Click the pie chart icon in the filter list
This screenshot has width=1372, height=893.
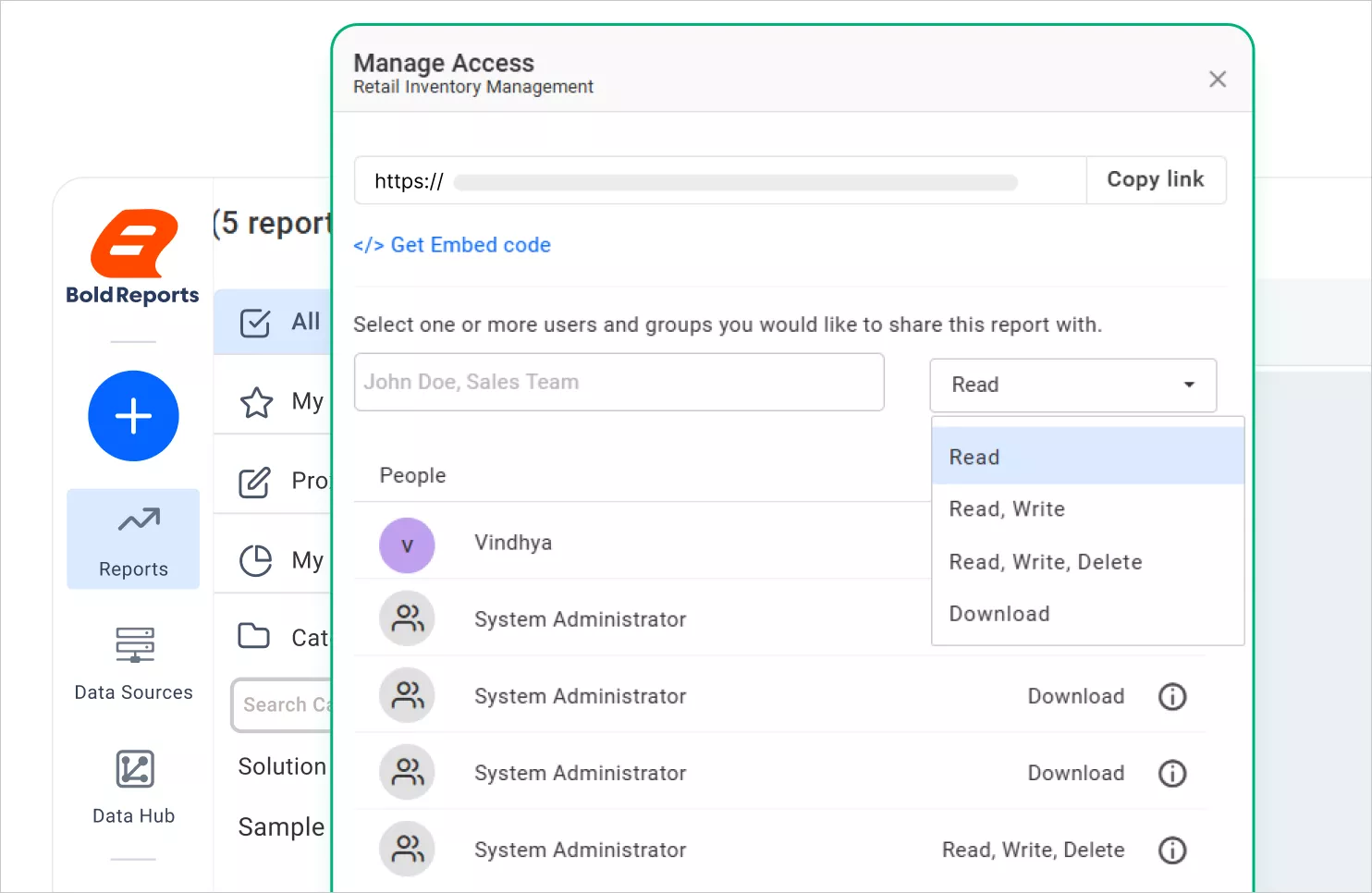[x=255, y=560]
